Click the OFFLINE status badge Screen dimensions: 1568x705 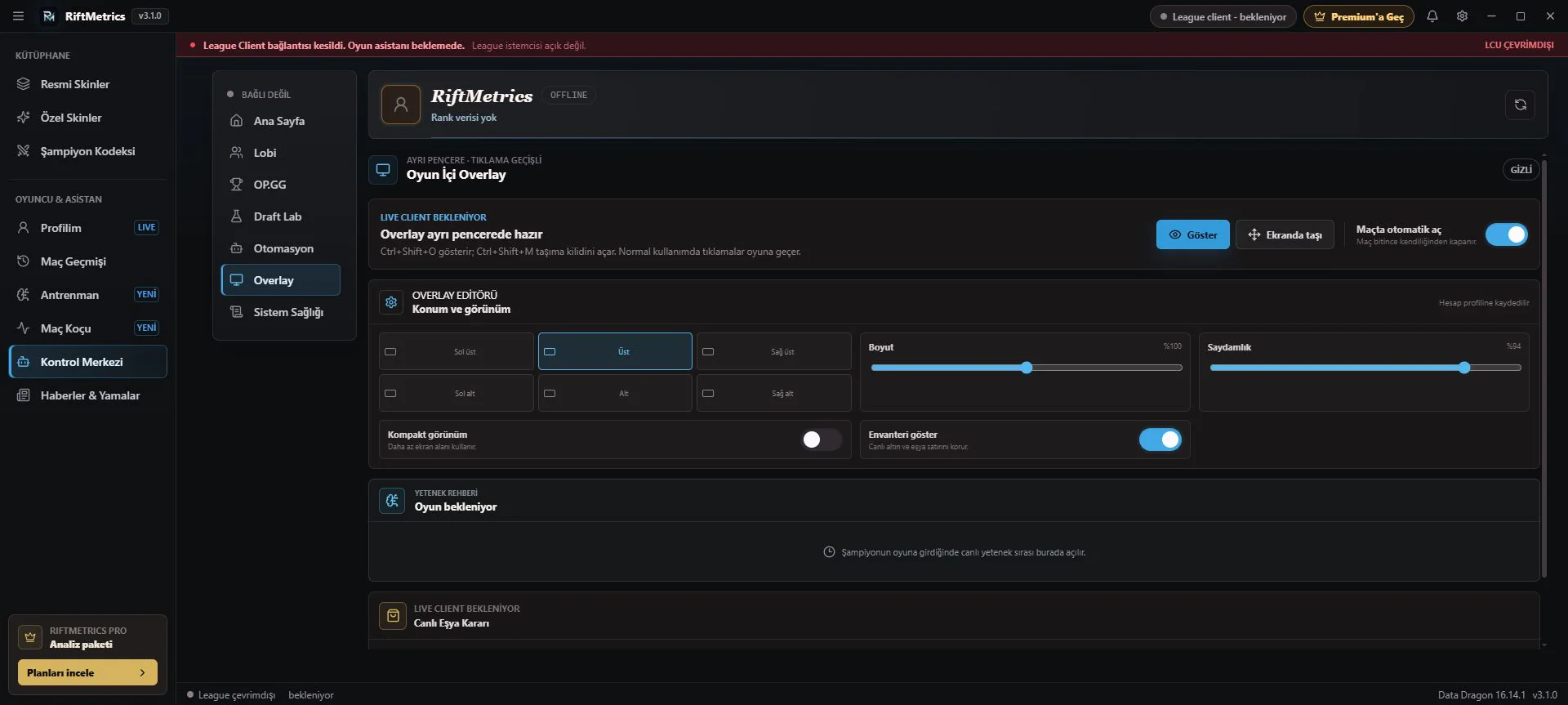pos(569,96)
